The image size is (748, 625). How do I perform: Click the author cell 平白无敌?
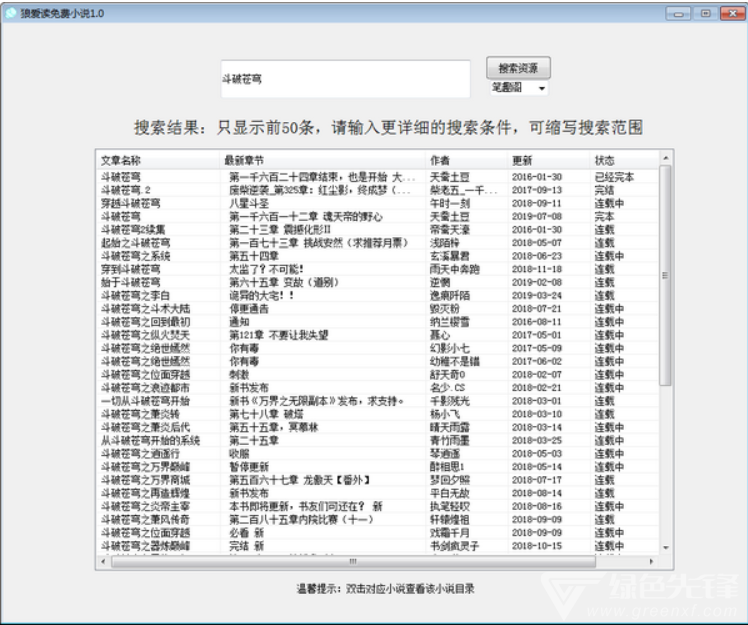(449, 493)
